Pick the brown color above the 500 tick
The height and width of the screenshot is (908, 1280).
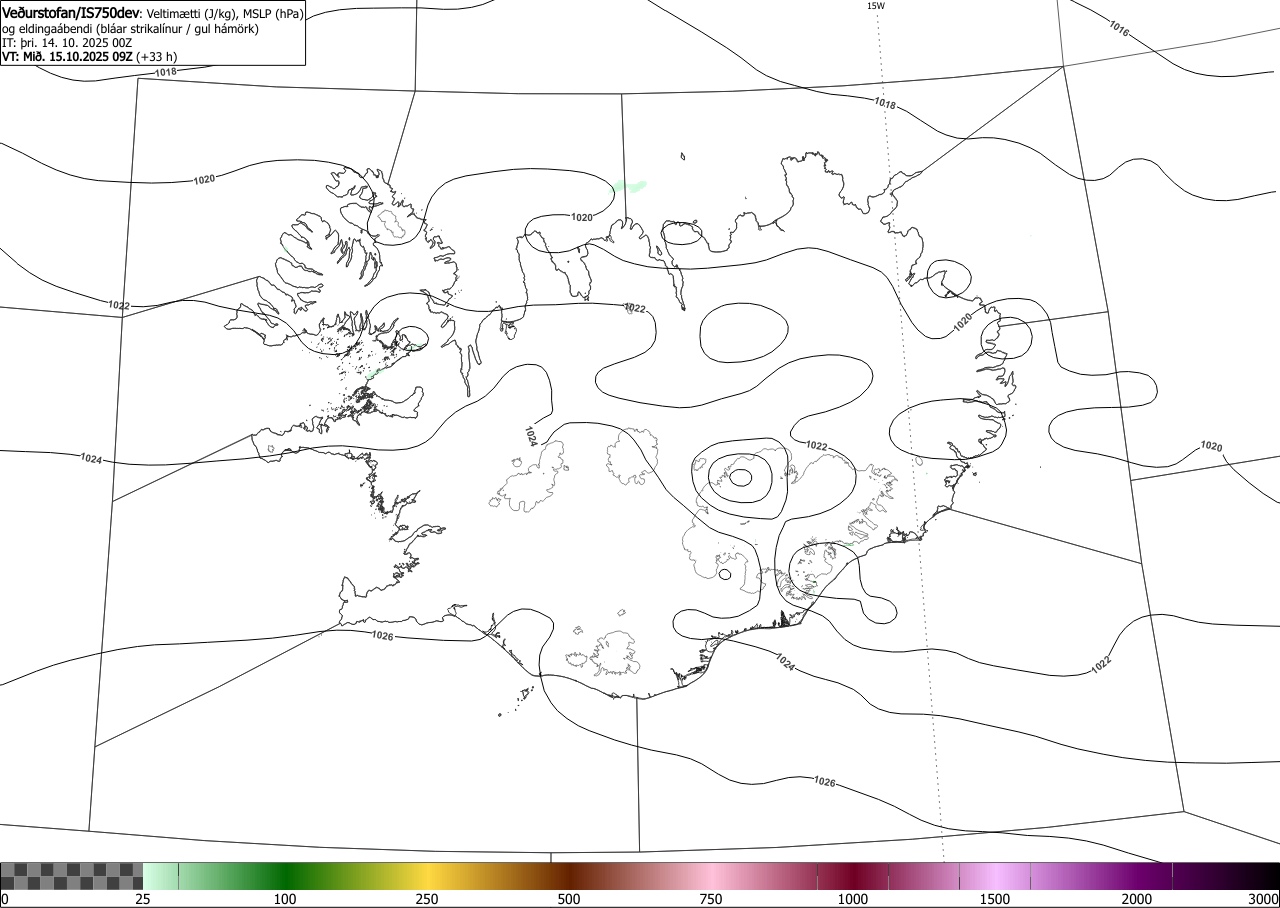click(x=569, y=876)
